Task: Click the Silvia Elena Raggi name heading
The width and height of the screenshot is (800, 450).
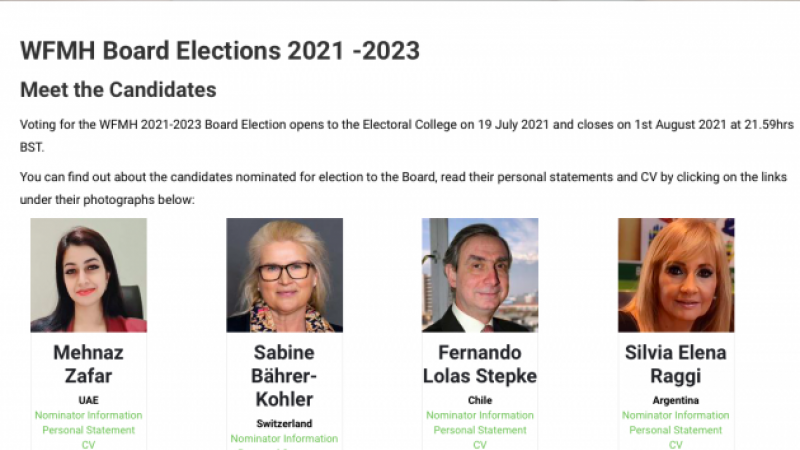Action: (x=676, y=364)
